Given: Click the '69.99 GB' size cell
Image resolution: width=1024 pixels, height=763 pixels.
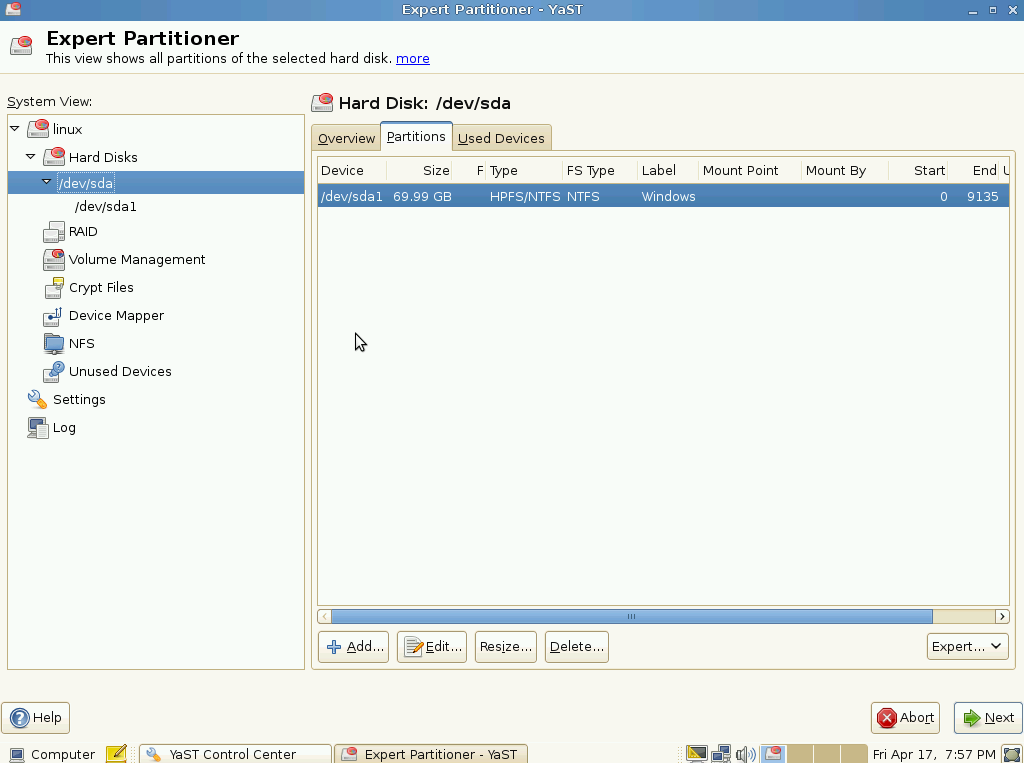Looking at the screenshot, I should tap(422, 197).
